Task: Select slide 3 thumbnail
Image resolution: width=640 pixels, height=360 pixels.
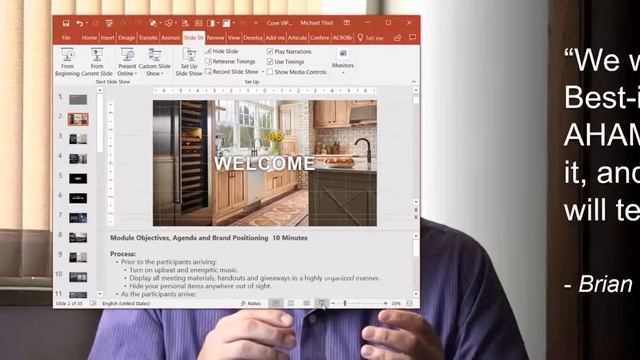Action: 78,139
